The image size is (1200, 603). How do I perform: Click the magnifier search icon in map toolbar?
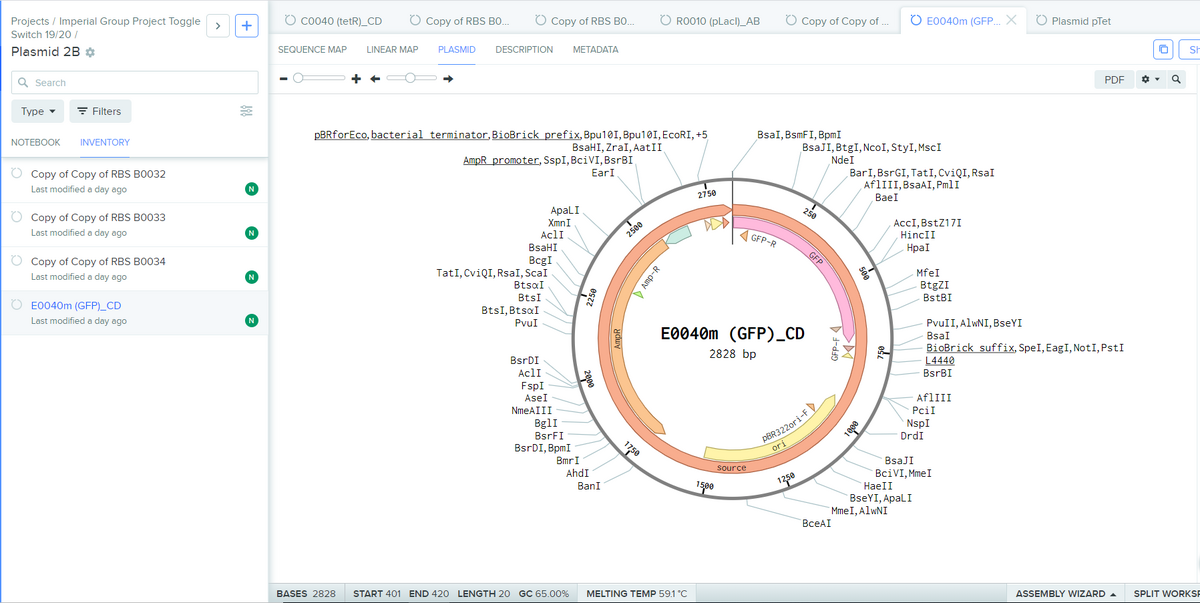click(1176, 79)
